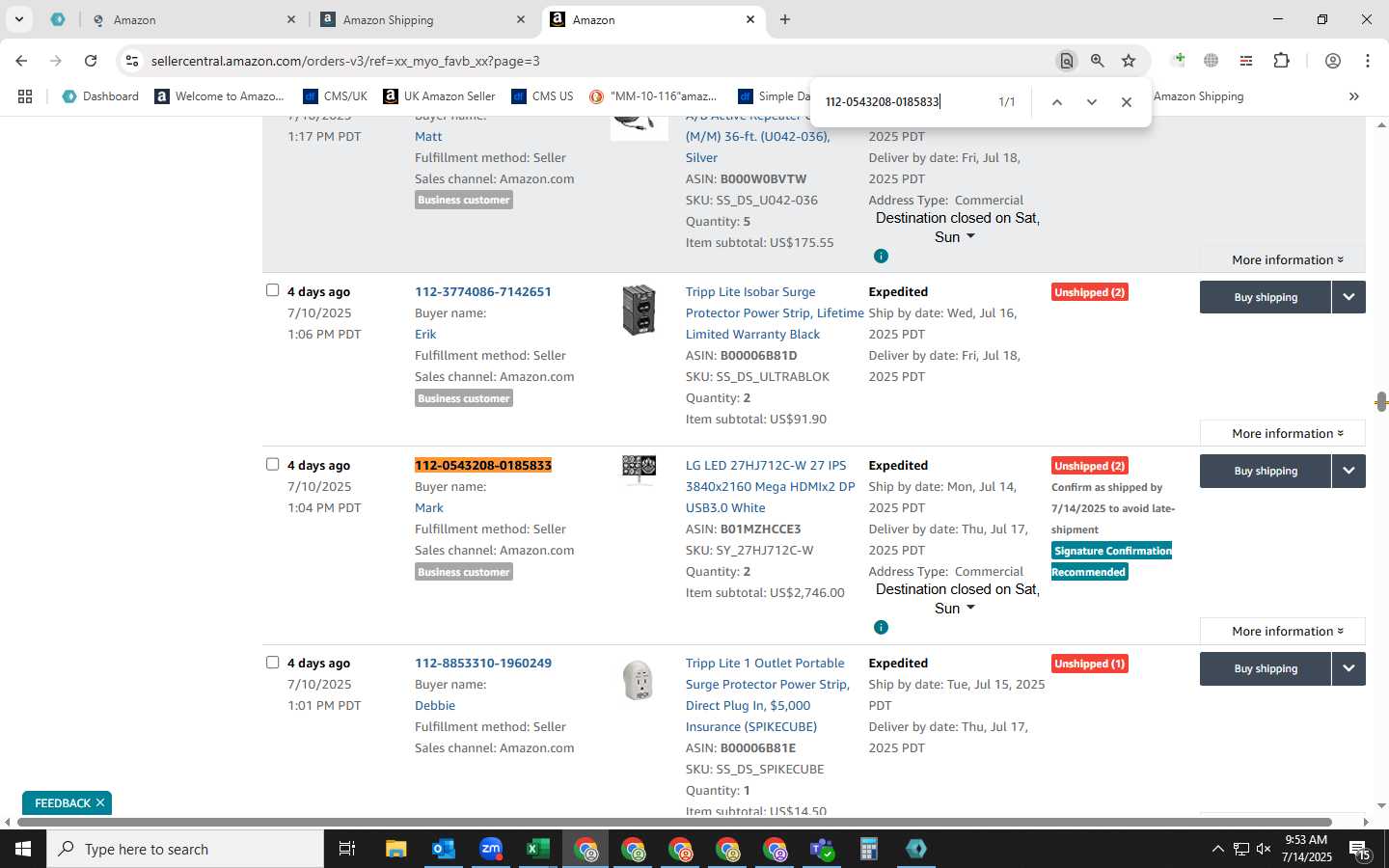Jump to next find result

tap(1092, 102)
